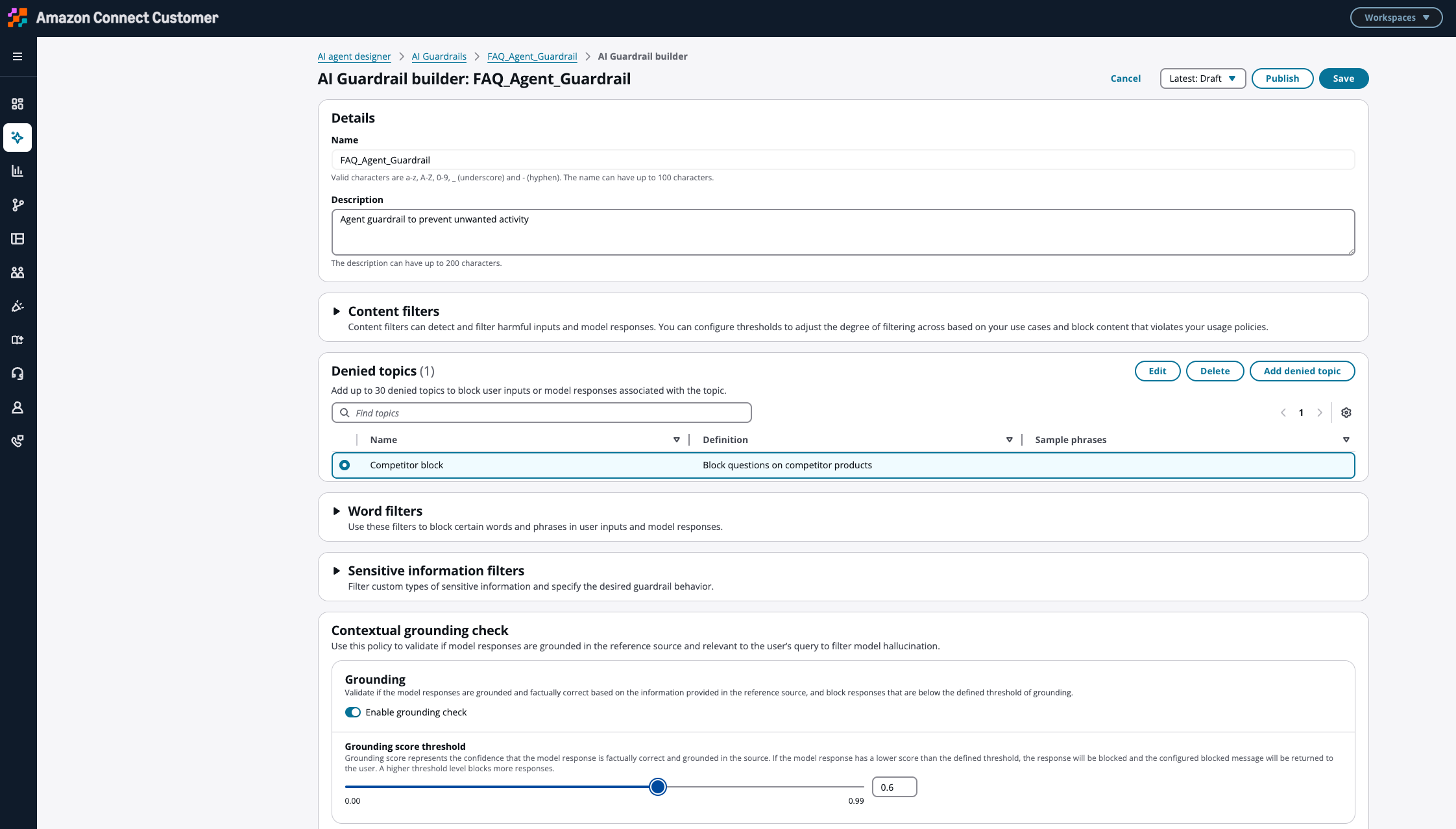Click the 'Competitor block' name cell
The image size is (1456, 829).
pyautogui.click(x=406, y=465)
